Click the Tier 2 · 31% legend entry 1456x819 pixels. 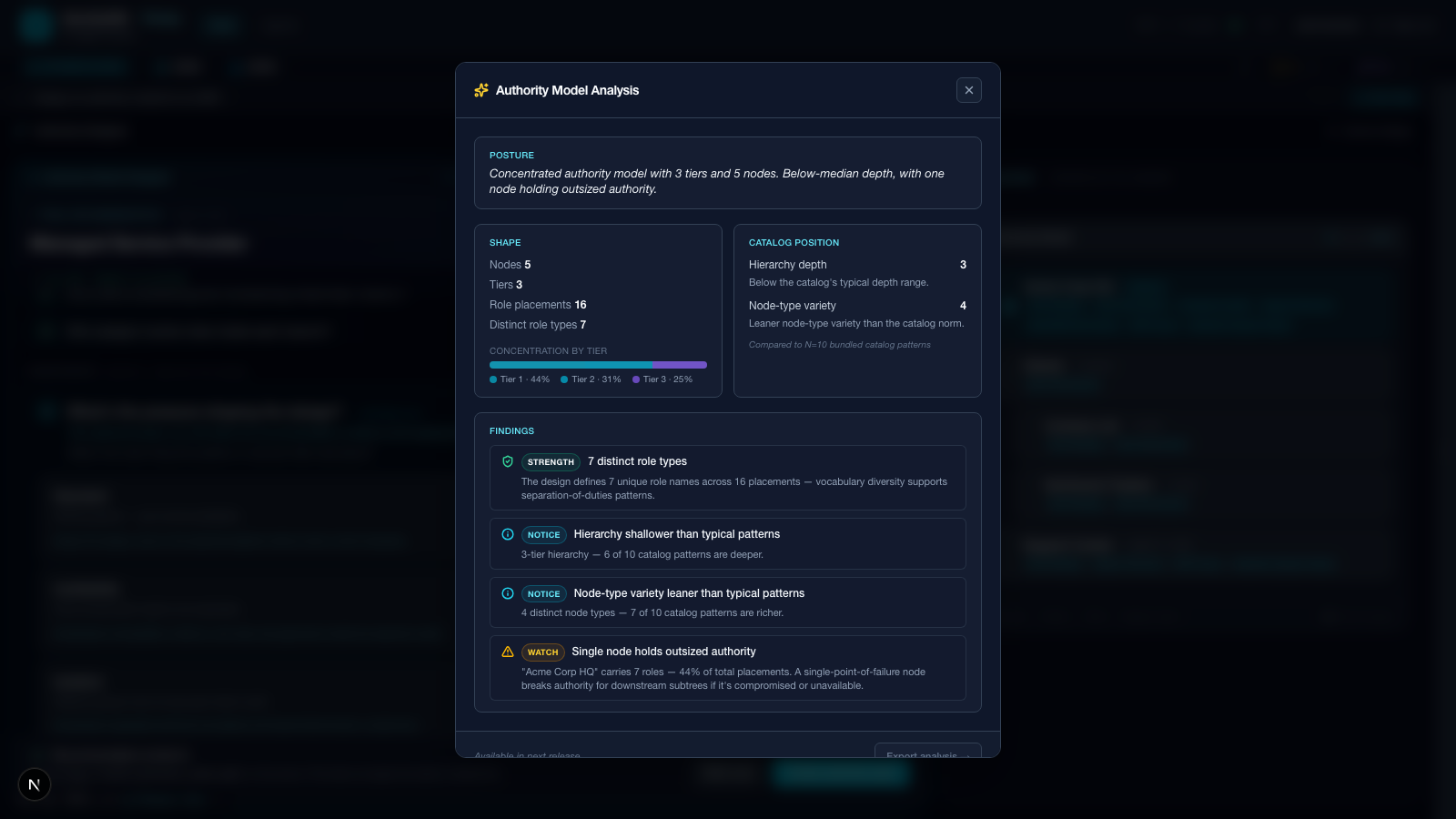tap(591, 379)
